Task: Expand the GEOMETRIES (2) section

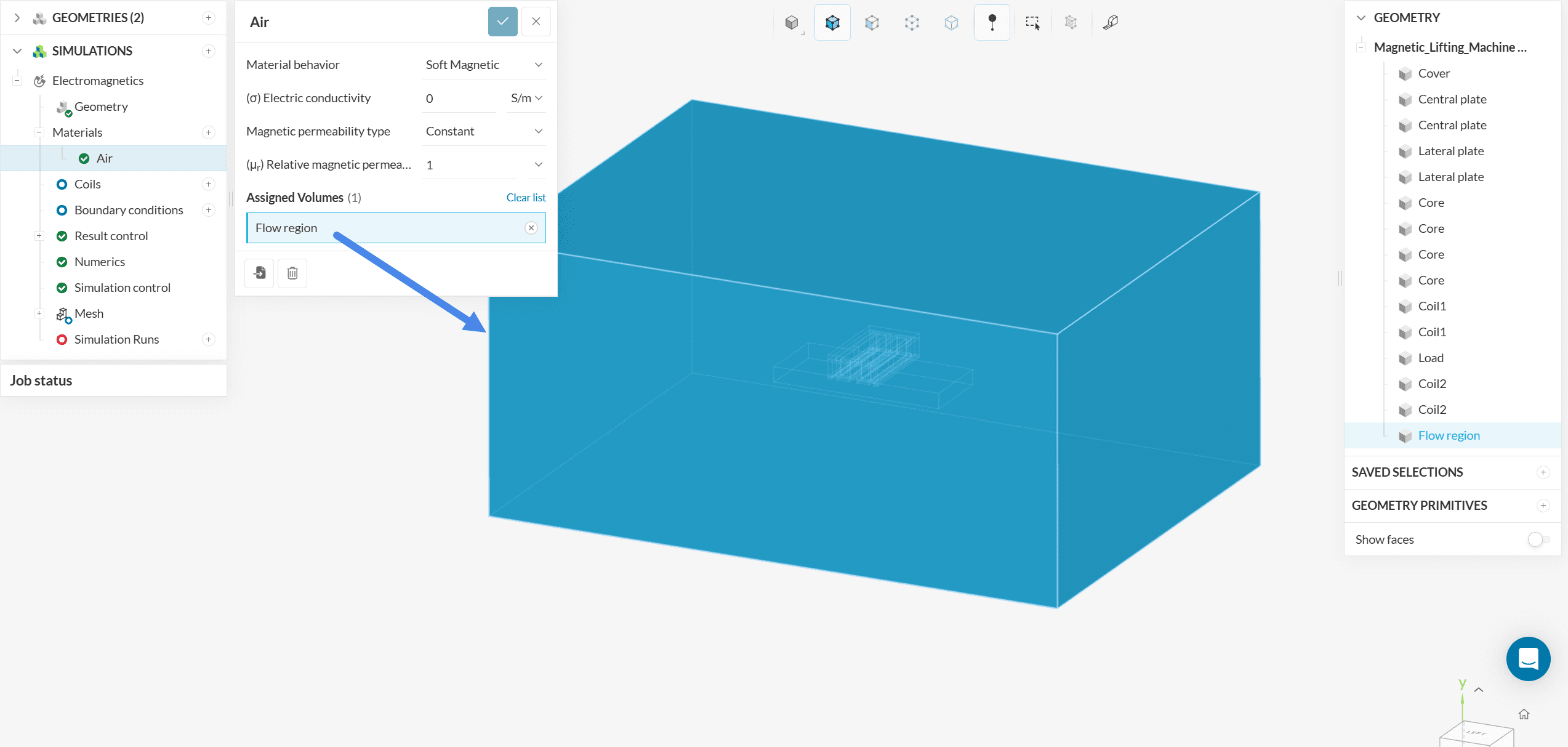Action: [x=17, y=18]
